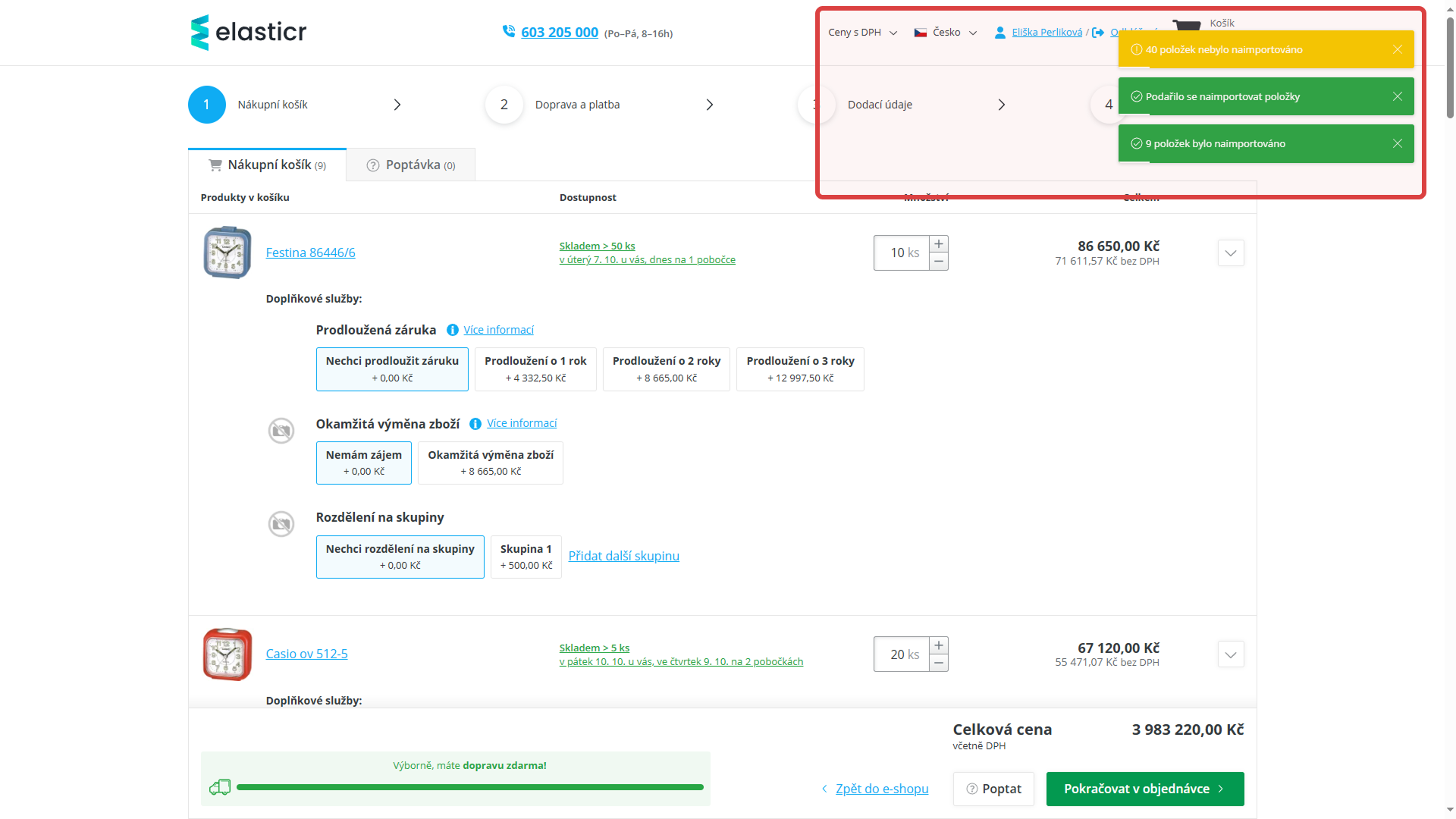Click info icon next to Okamžitá výměna zboží
Screen dimensions: 1456x819
coord(475,424)
